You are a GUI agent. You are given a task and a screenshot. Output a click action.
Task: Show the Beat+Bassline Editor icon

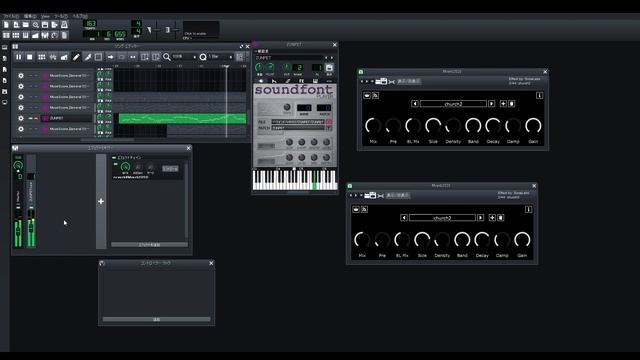(x=16, y=36)
